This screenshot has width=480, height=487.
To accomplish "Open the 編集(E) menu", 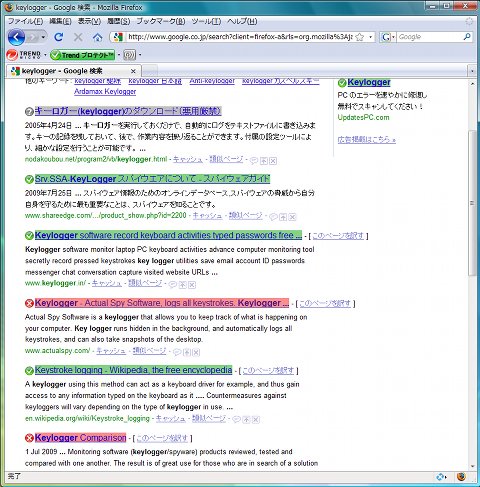I will pos(60,21).
